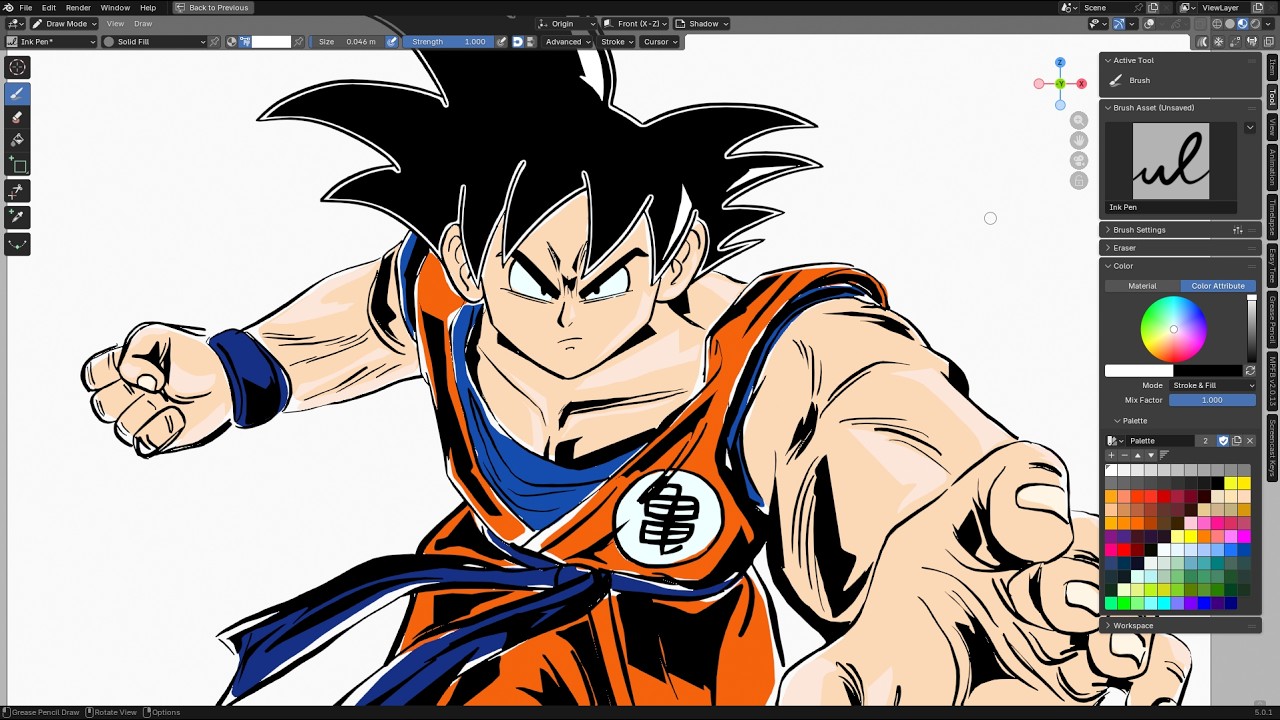The width and height of the screenshot is (1280, 720).
Task: Move palette color up arrow
Action: coord(1137,455)
